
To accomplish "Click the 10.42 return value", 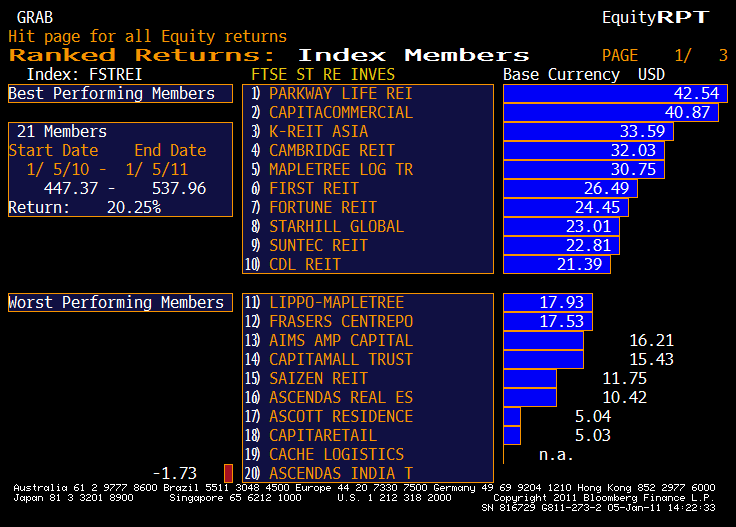I will pyautogui.click(x=624, y=397).
